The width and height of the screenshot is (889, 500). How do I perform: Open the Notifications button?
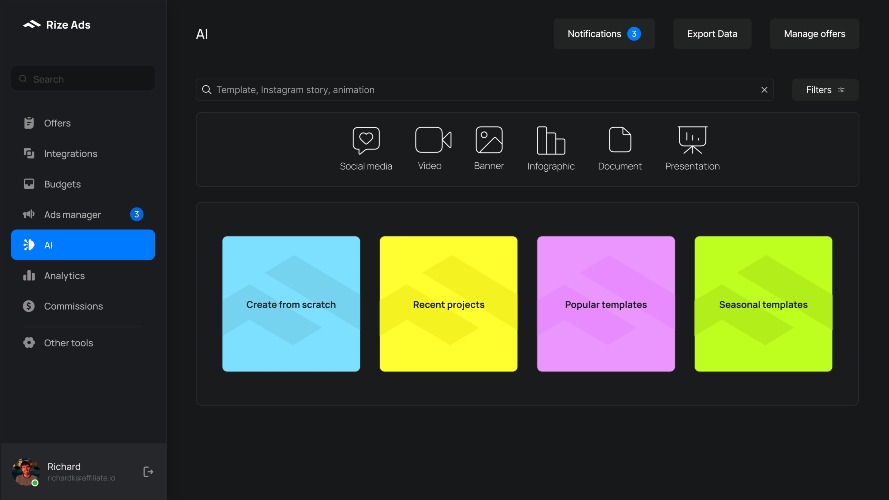[604, 34]
